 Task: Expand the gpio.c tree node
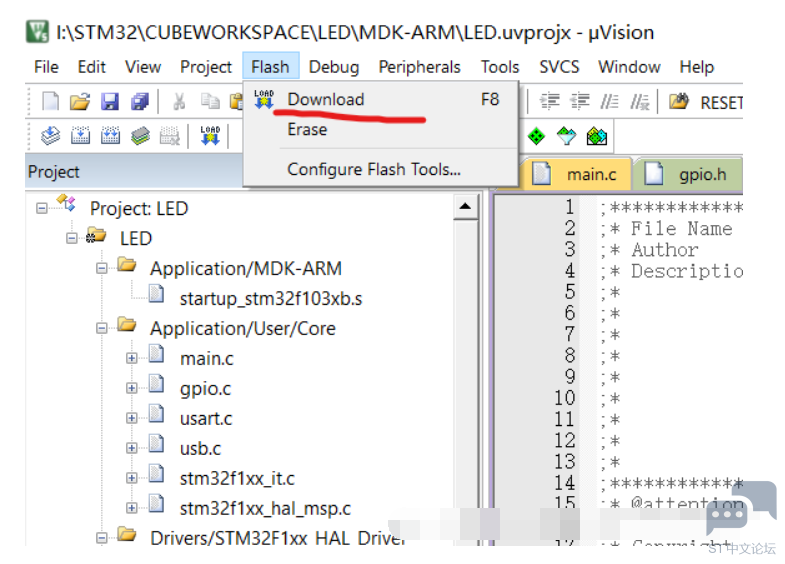coord(132,388)
